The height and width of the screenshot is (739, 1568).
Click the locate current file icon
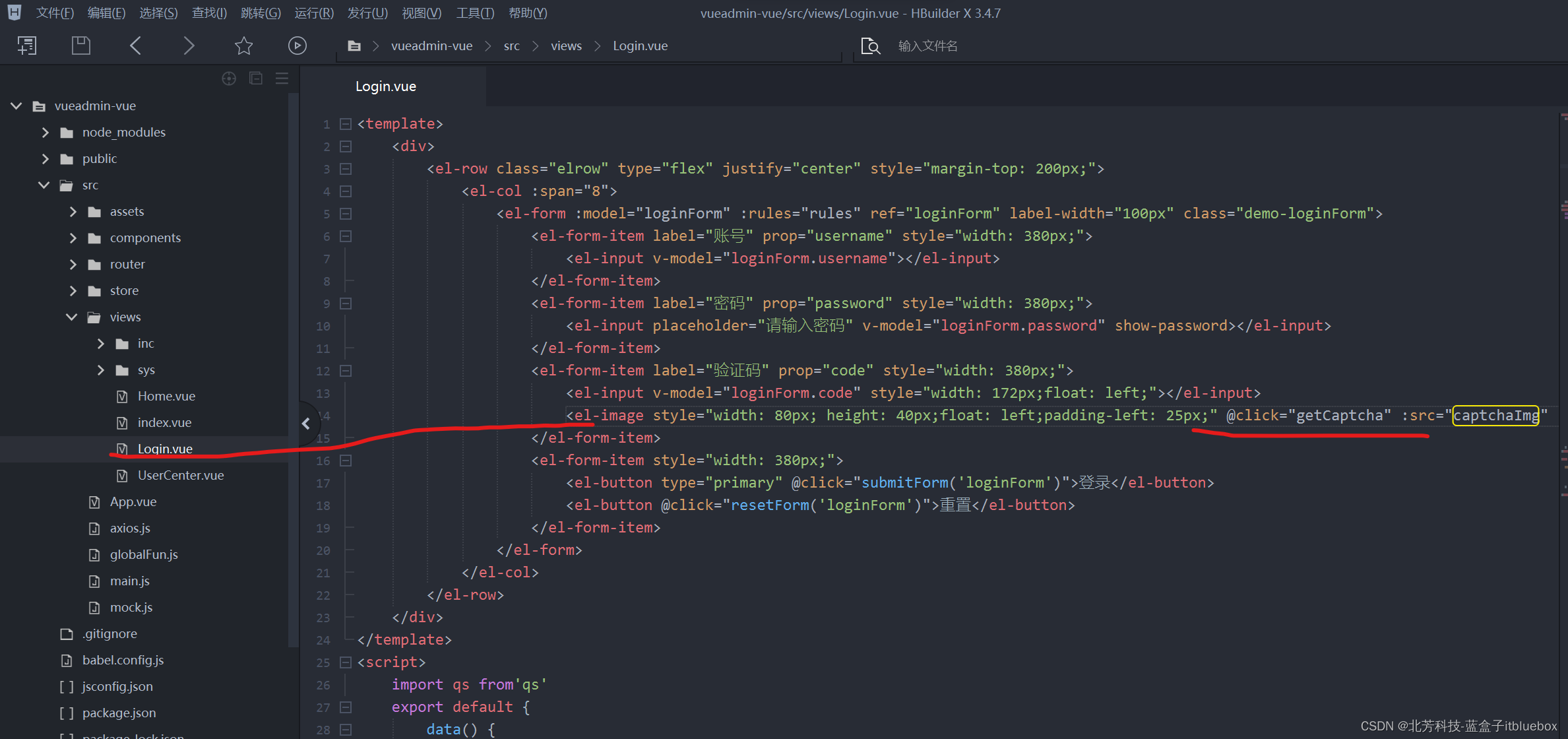point(229,79)
